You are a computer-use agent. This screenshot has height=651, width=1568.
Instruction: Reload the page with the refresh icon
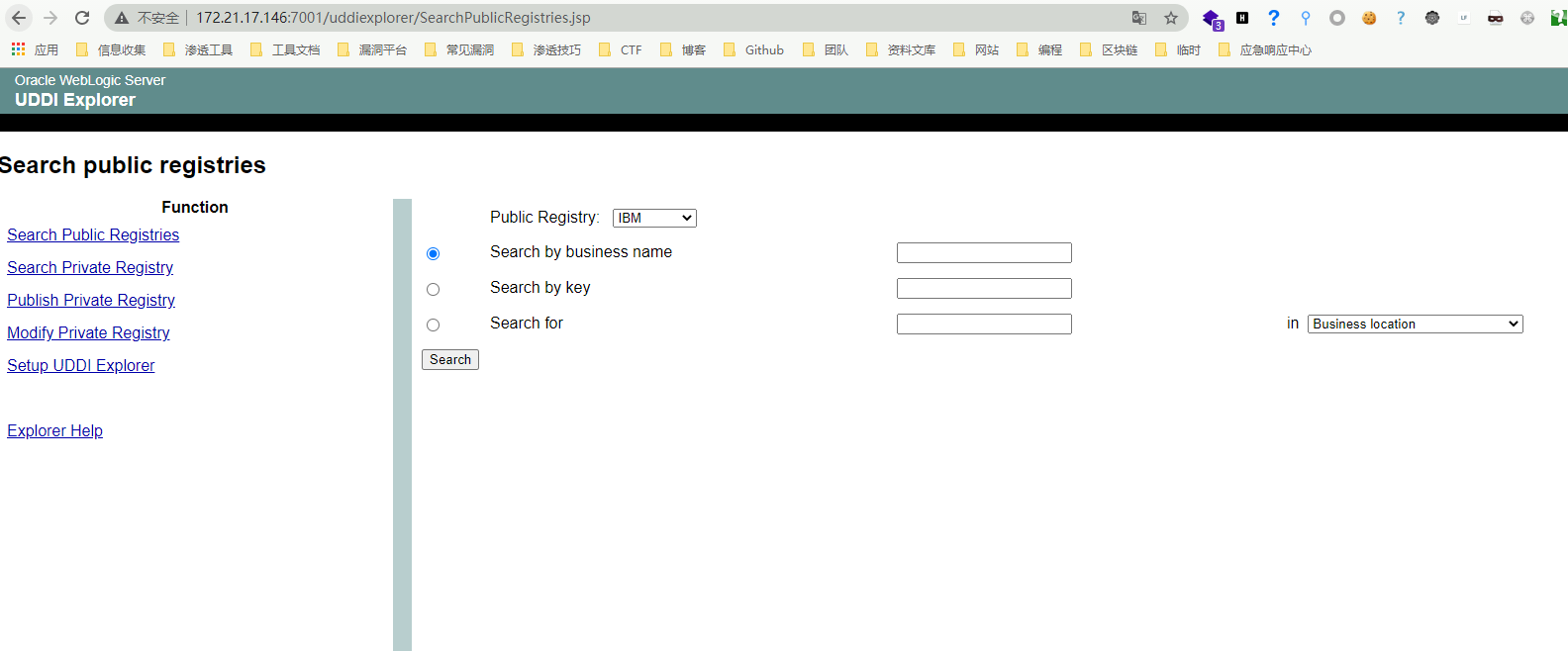(82, 18)
